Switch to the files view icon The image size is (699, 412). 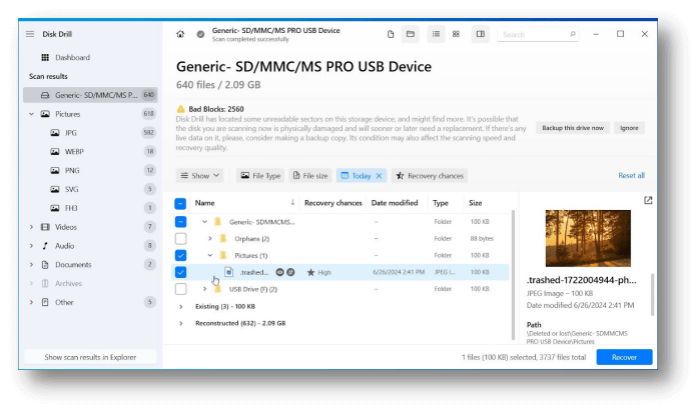click(x=391, y=34)
